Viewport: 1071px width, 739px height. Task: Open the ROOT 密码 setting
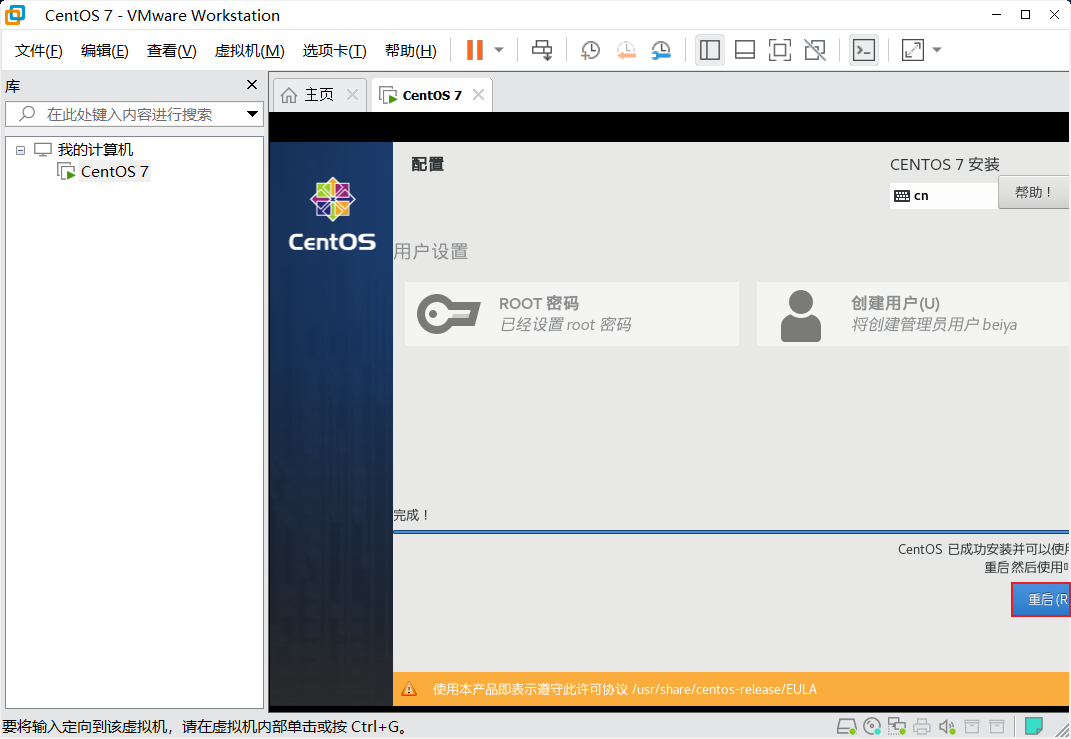tap(572, 314)
